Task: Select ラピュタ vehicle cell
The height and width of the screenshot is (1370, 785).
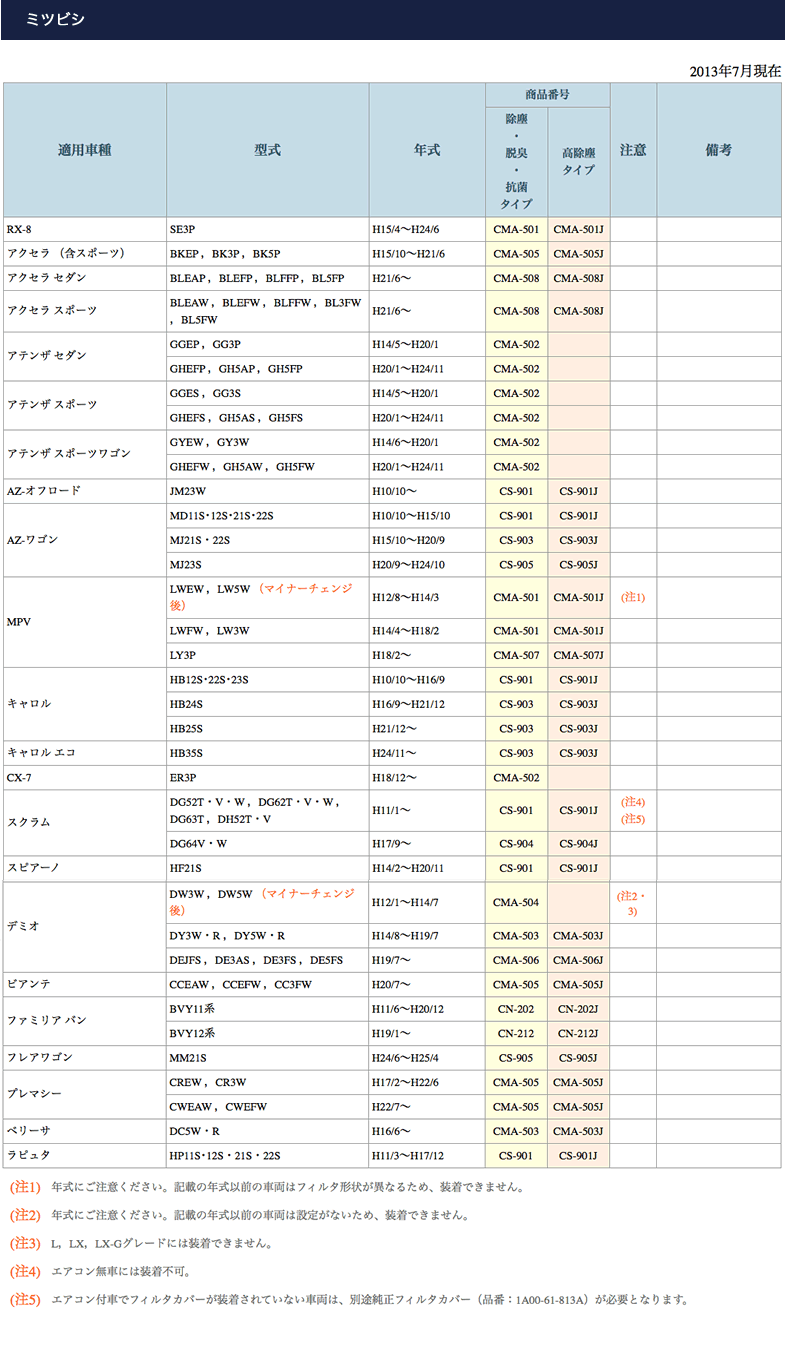Action: coord(85,1155)
